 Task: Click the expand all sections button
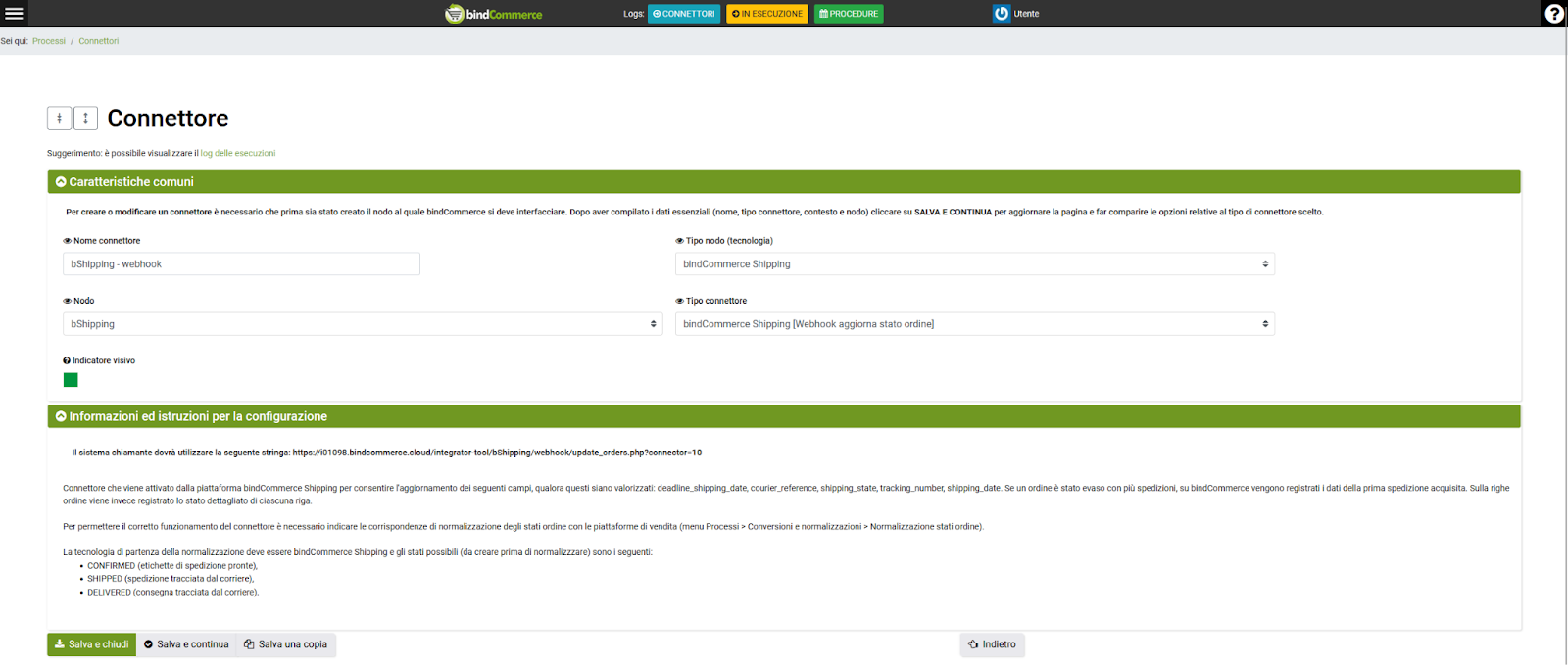(85, 119)
